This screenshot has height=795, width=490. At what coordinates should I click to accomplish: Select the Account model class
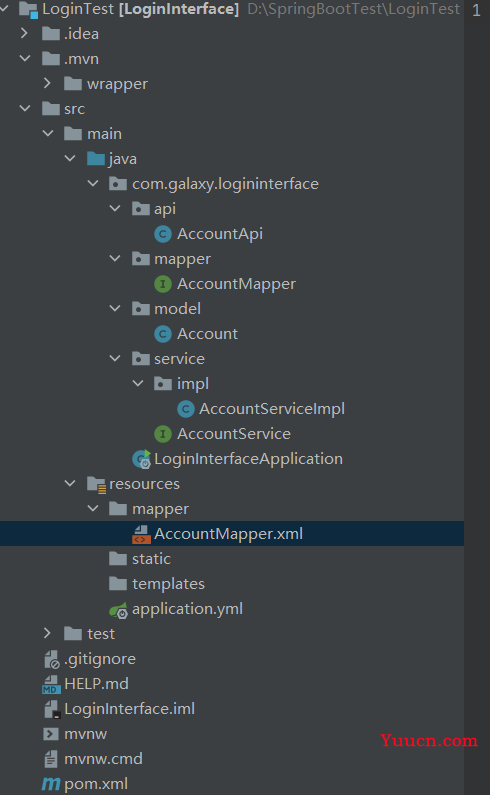point(207,334)
